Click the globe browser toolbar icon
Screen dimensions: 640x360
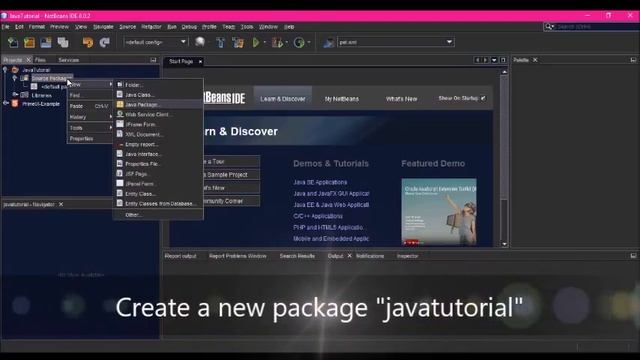(200, 42)
